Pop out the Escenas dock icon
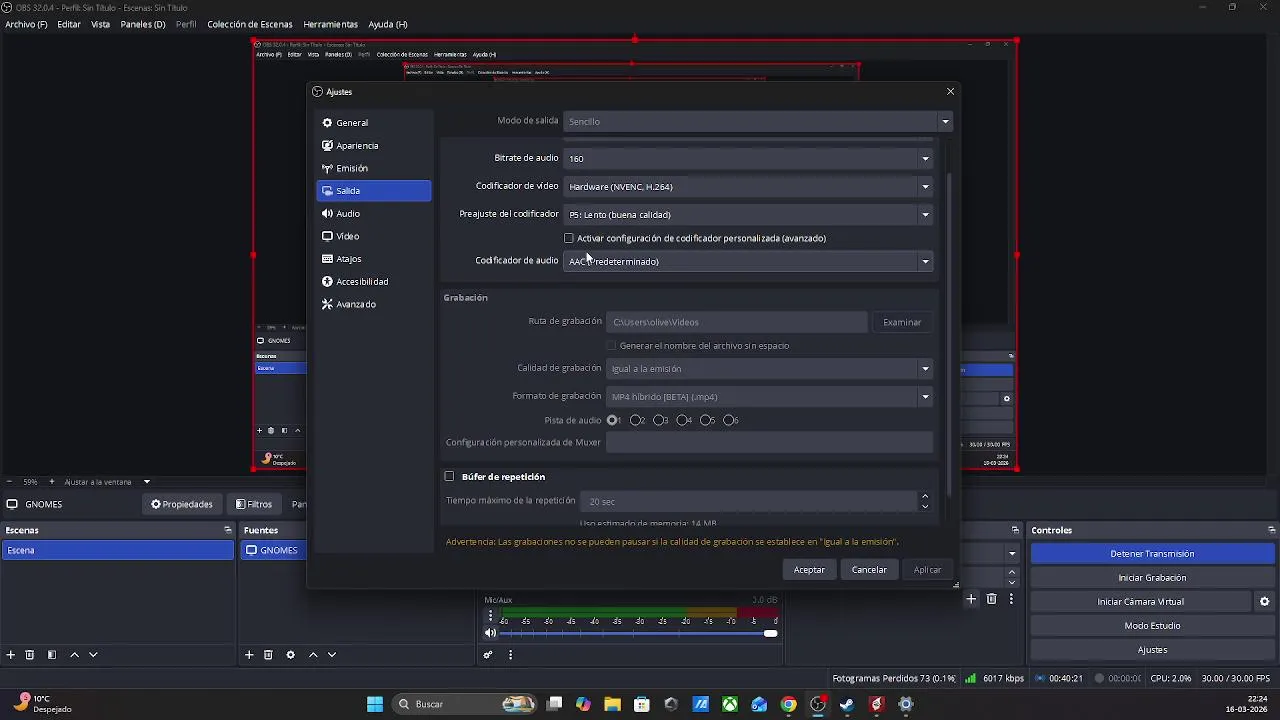This screenshot has height=720, width=1280. [228, 530]
